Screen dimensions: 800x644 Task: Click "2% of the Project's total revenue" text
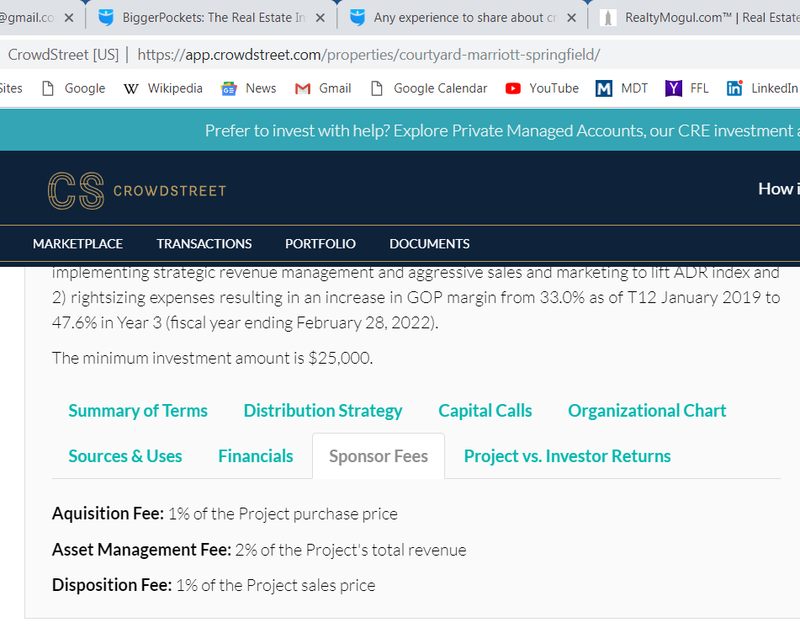coord(351,550)
